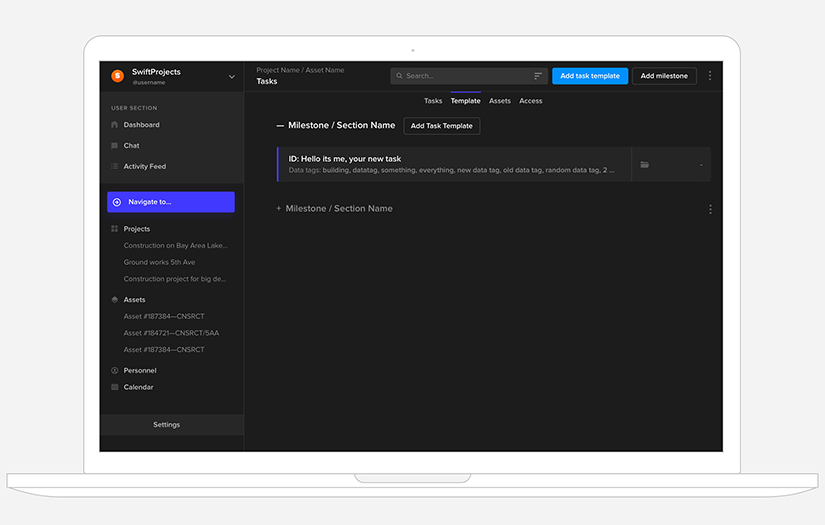Click the outlined Add Task Template button

point(441,126)
